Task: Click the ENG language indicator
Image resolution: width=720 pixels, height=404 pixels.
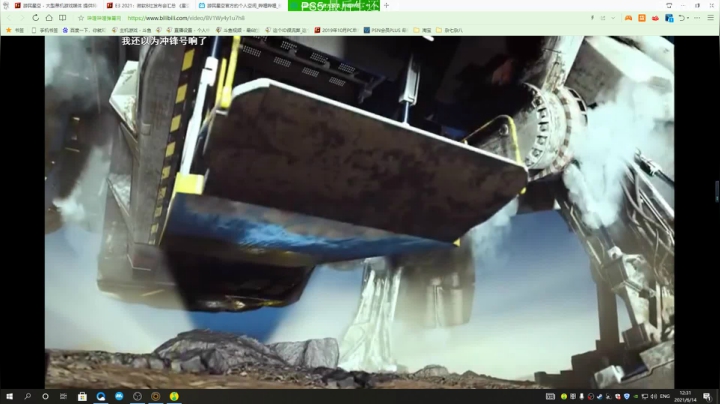Action: pyautogui.click(x=664, y=396)
